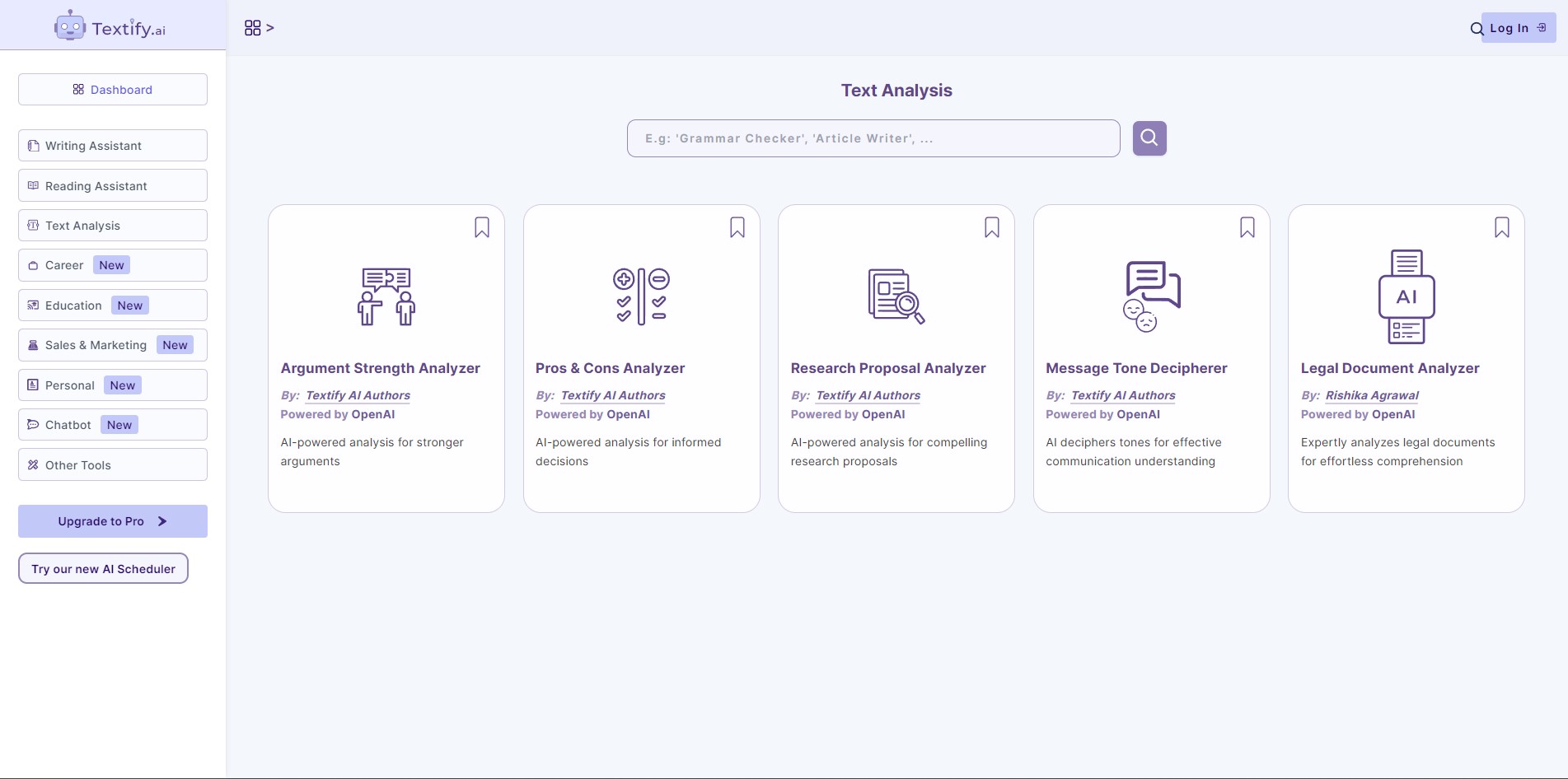Click the Textify.ai robot logo

(70, 27)
